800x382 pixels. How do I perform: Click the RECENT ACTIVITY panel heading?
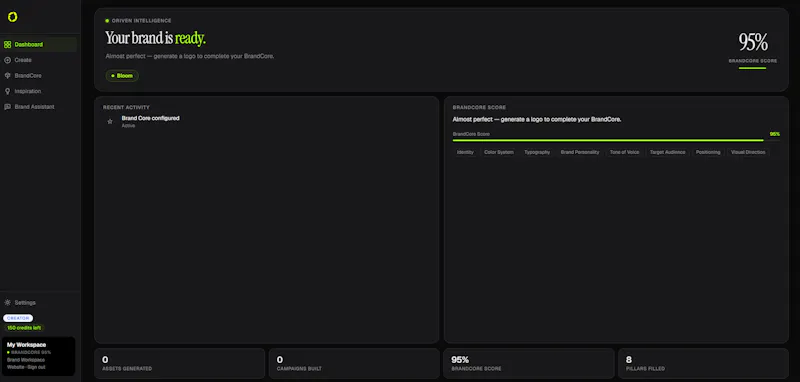point(126,108)
